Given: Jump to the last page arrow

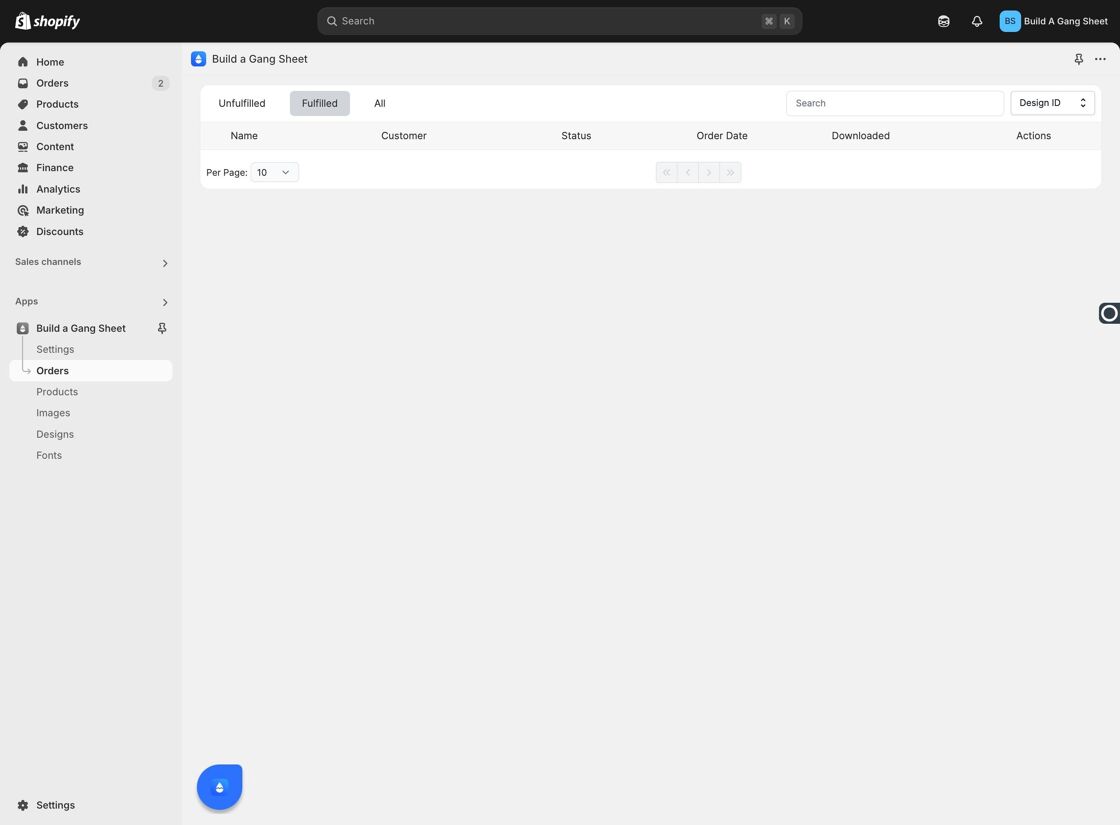Looking at the screenshot, I should [730, 172].
